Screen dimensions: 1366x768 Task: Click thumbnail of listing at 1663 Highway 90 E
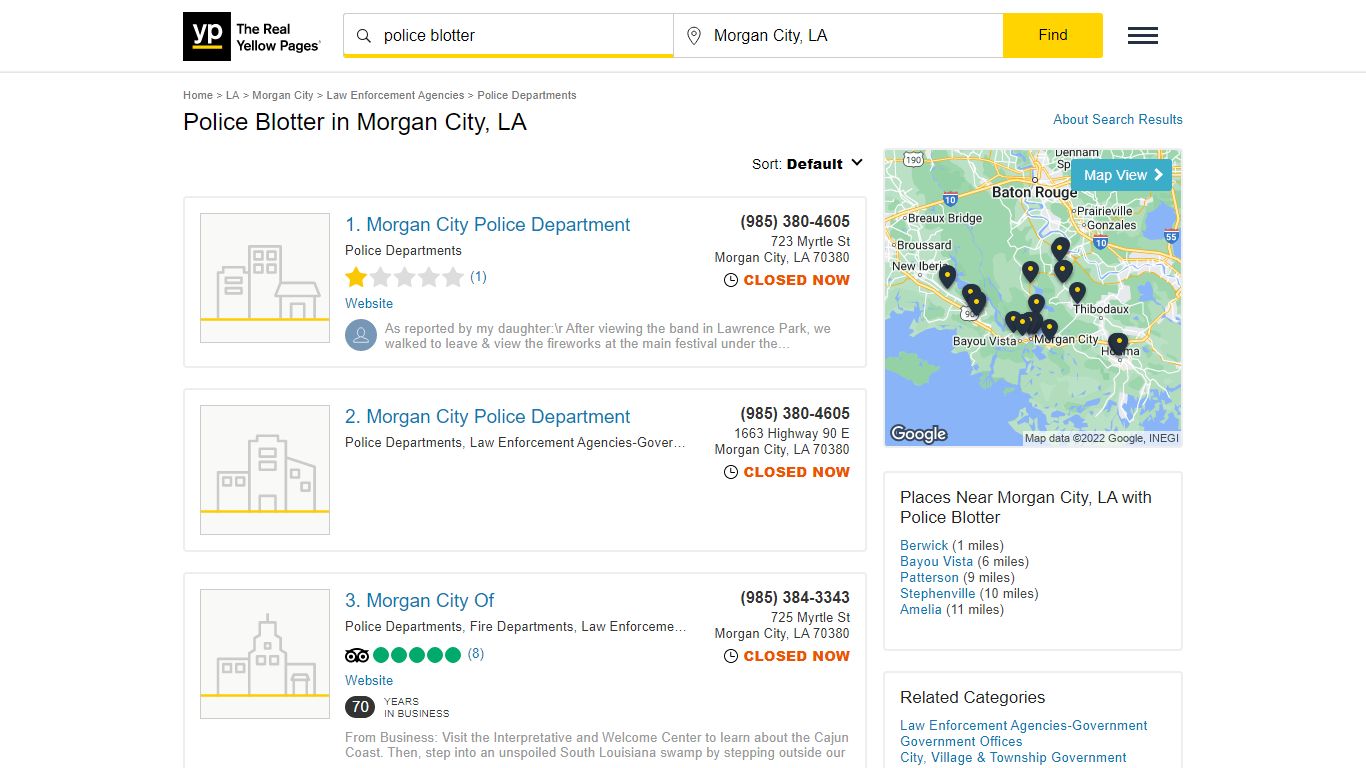pyautogui.click(x=265, y=470)
